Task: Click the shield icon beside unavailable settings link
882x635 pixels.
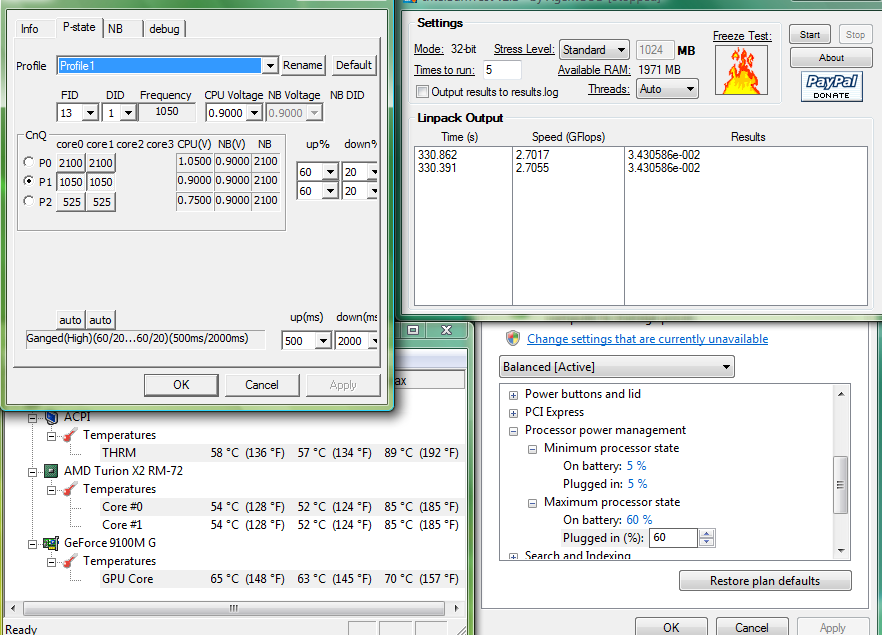Action: click(x=512, y=339)
